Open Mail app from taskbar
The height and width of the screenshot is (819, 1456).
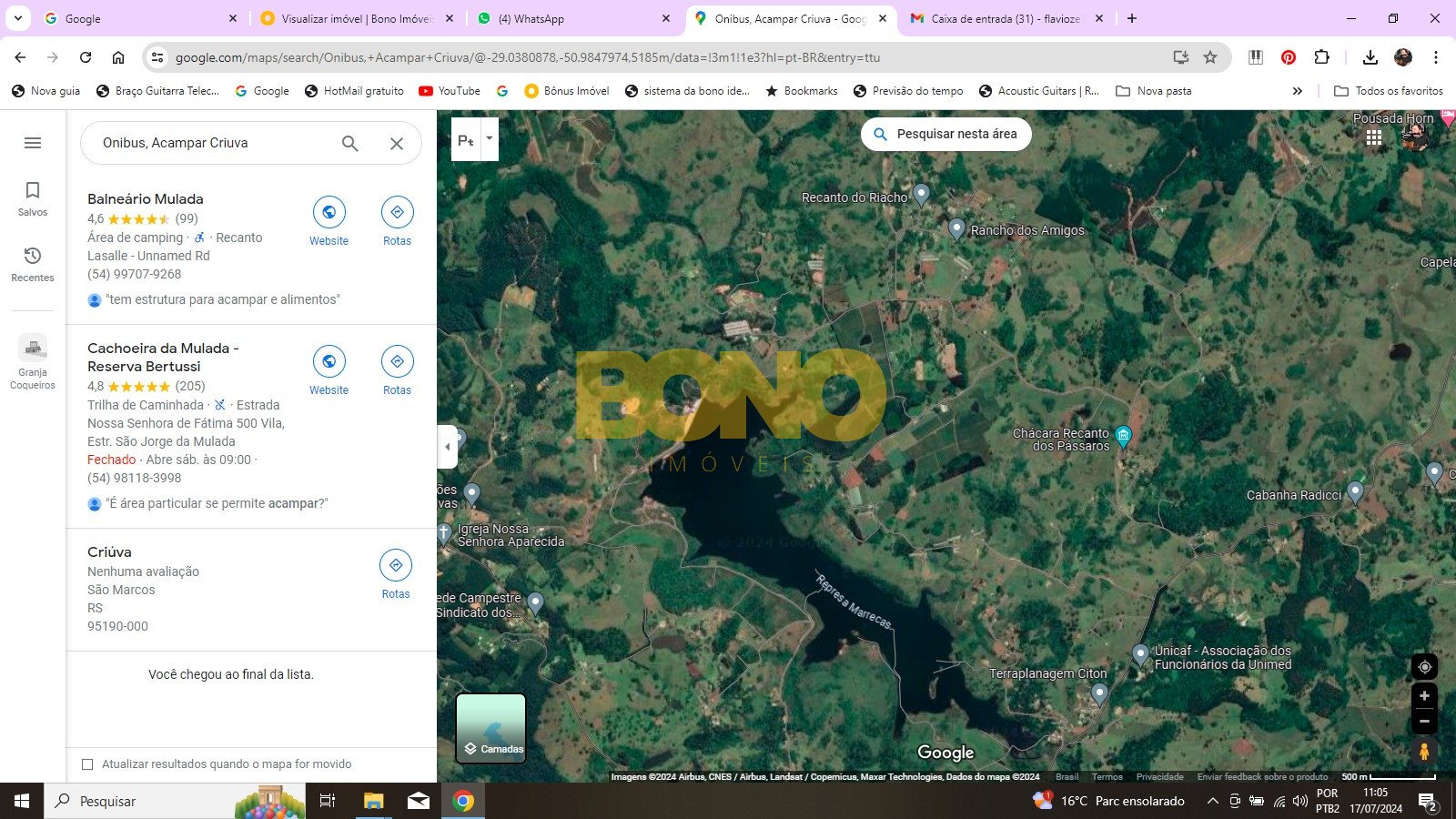tap(419, 801)
